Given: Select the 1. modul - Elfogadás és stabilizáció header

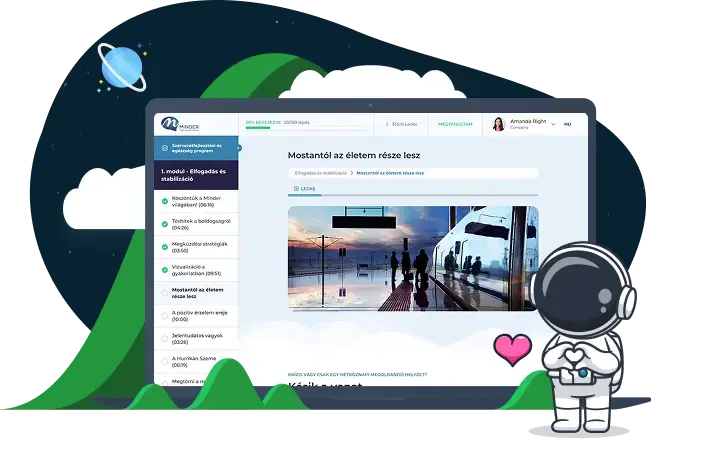Looking at the screenshot, I should tap(196, 175).
